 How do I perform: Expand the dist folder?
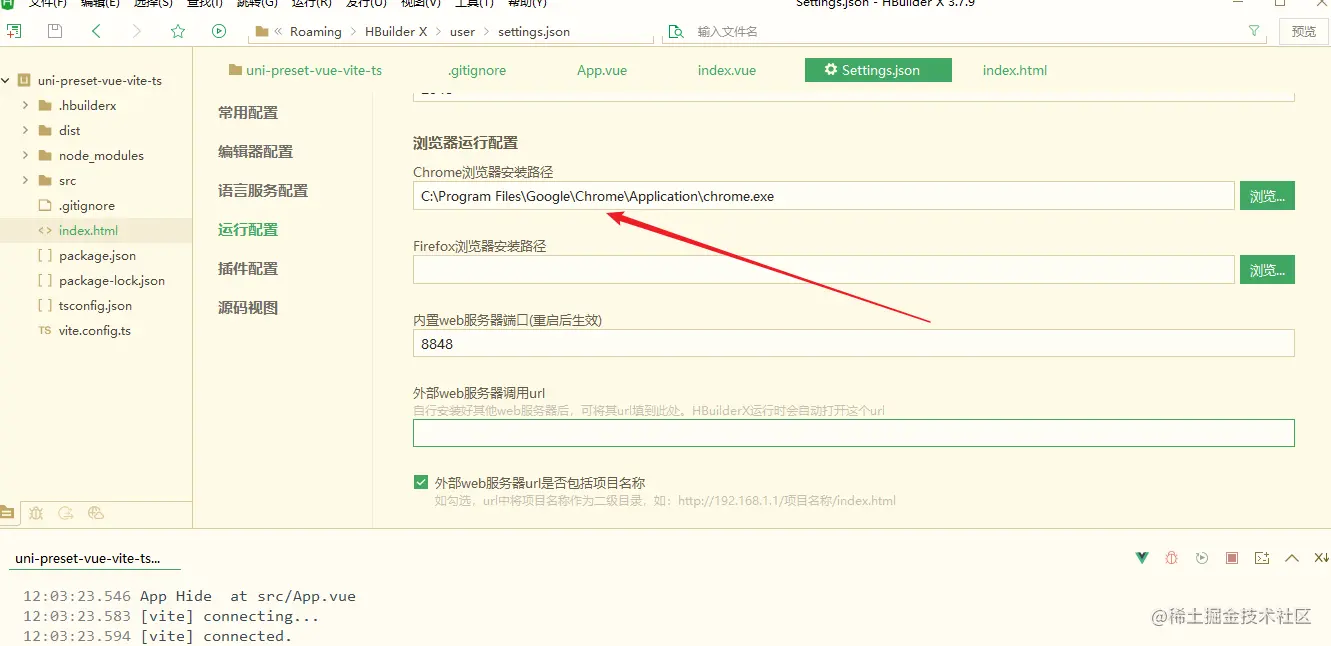(26, 130)
